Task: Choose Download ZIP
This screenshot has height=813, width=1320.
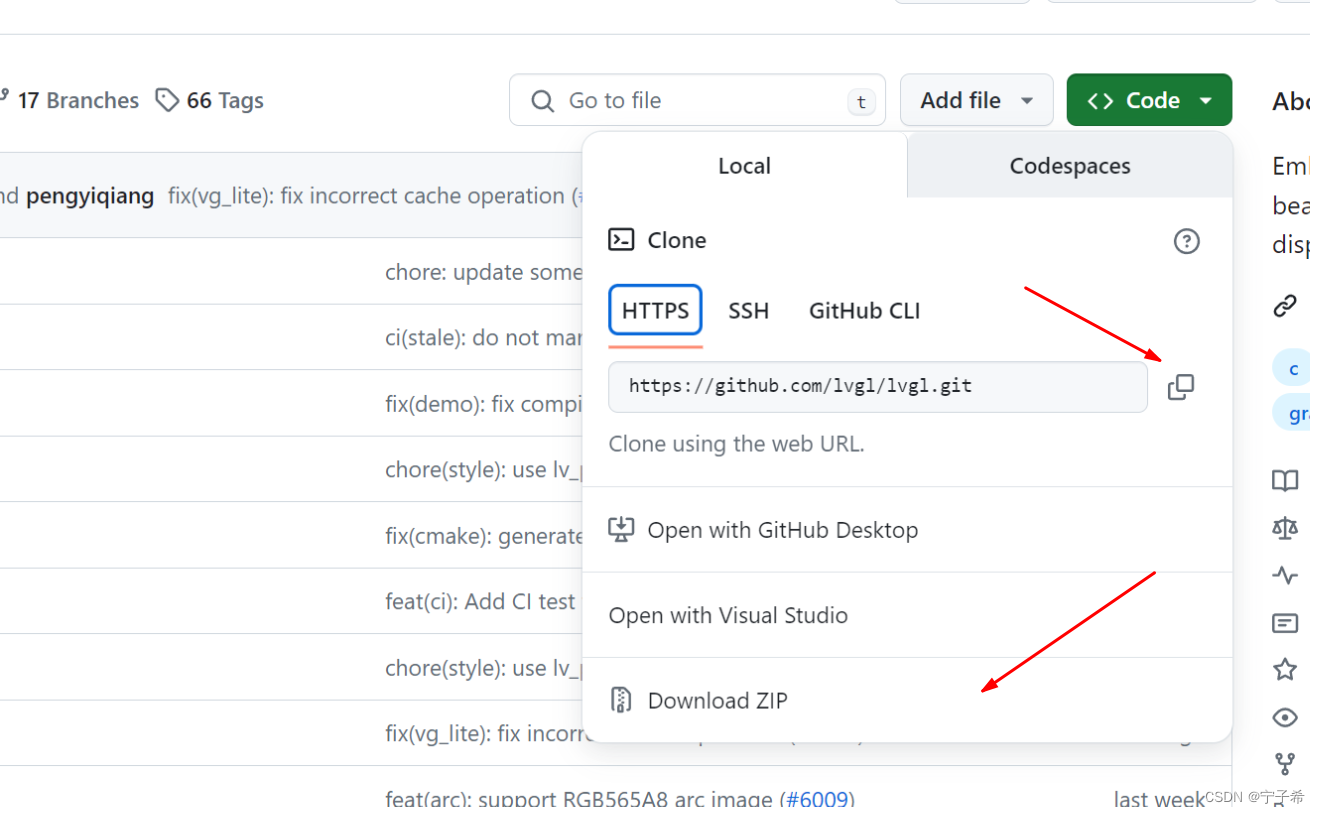Action: [907, 700]
